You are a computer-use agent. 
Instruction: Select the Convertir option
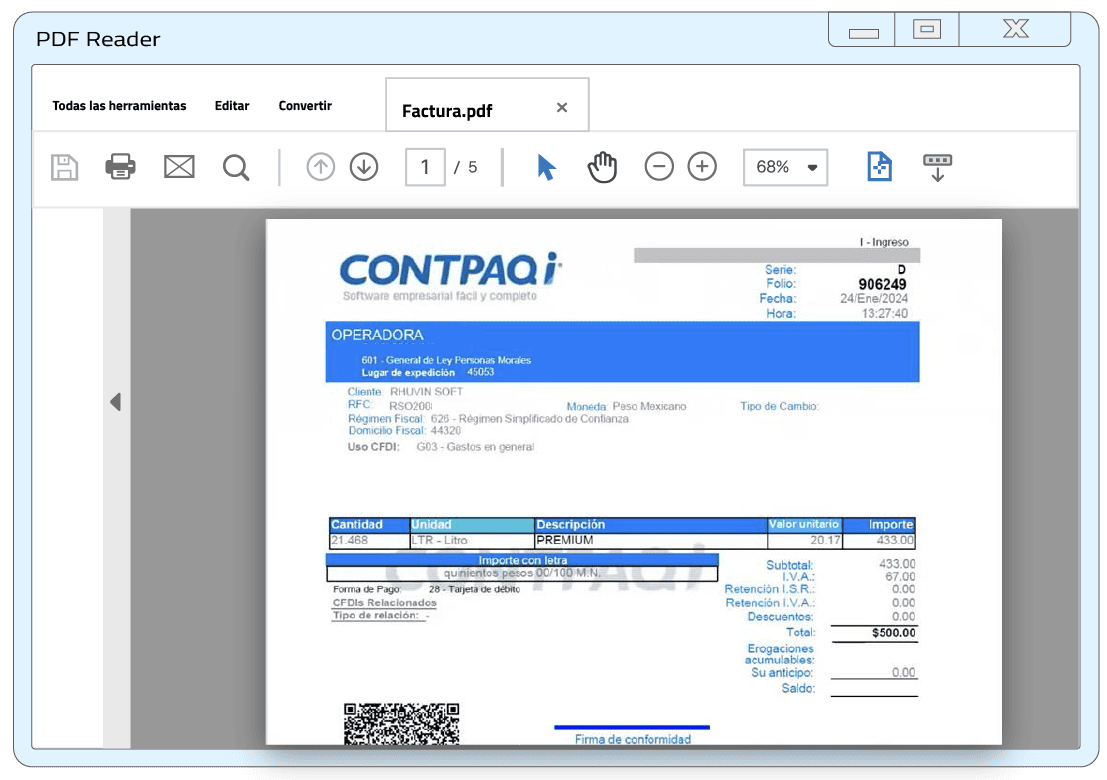[305, 105]
